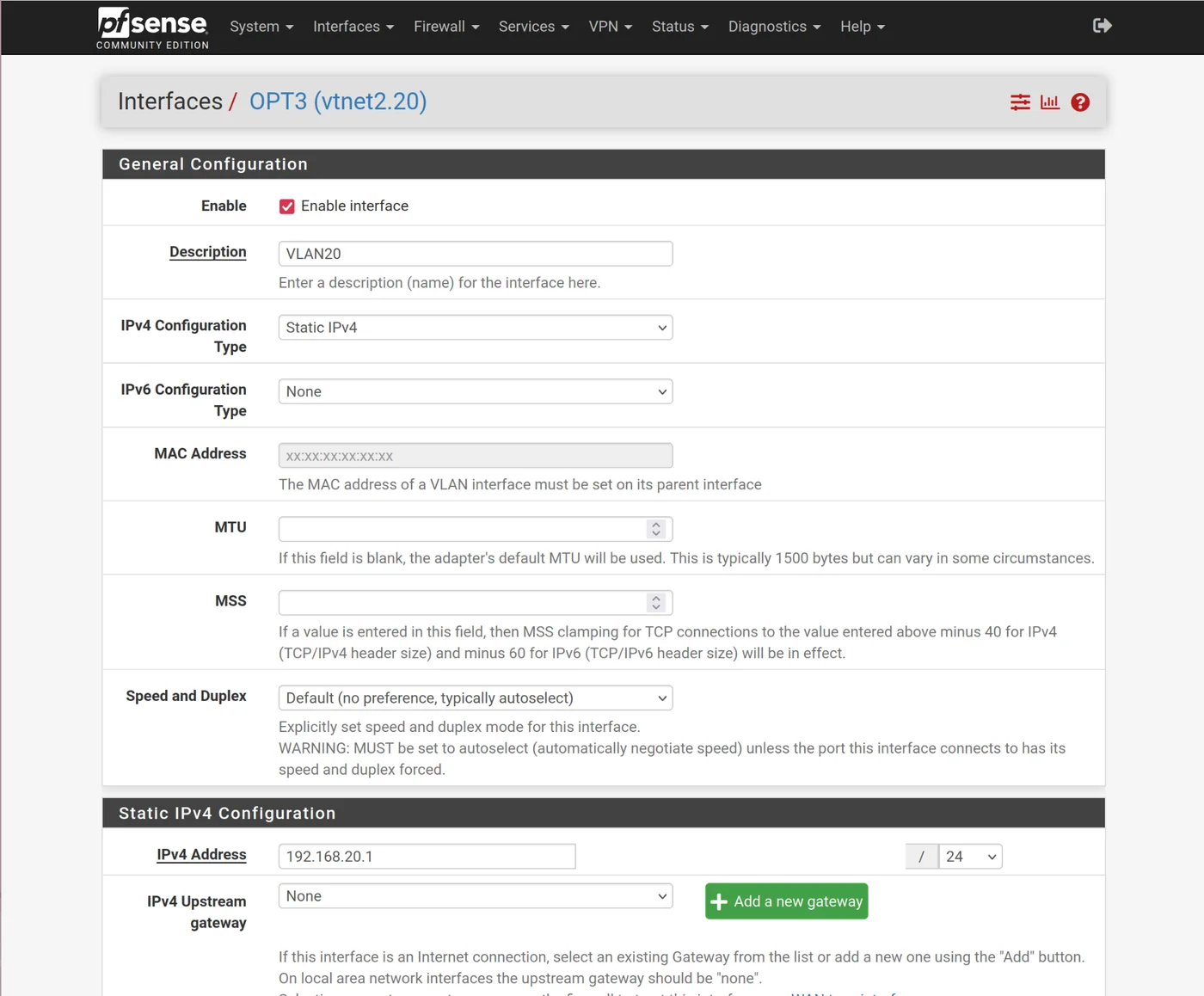This screenshot has height=996, width=1204.
Task: Click the logout icon in top right
Action: point(1102,25)
